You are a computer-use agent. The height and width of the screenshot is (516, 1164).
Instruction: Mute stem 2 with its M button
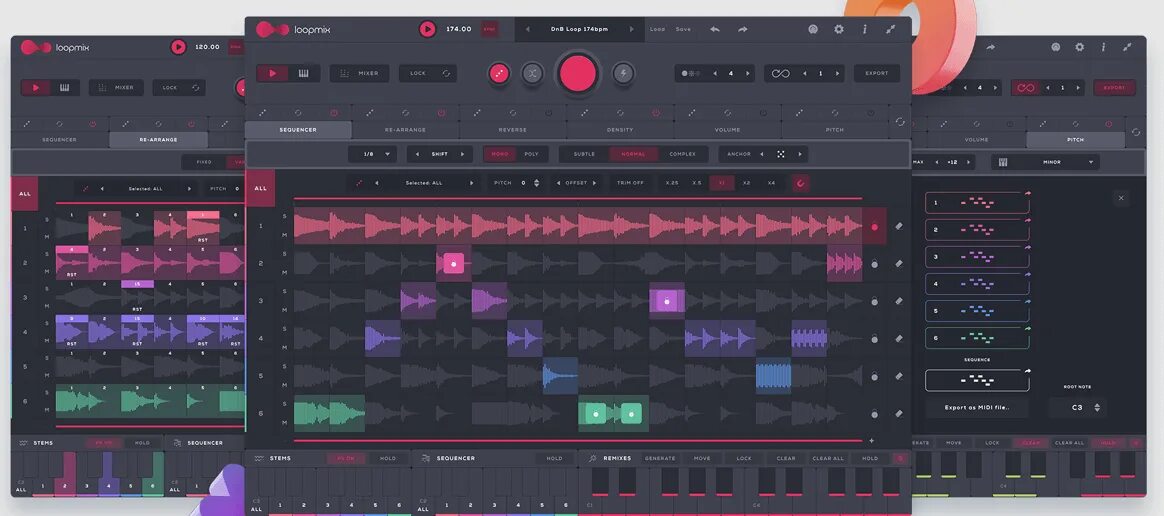[x=284, y=272]
